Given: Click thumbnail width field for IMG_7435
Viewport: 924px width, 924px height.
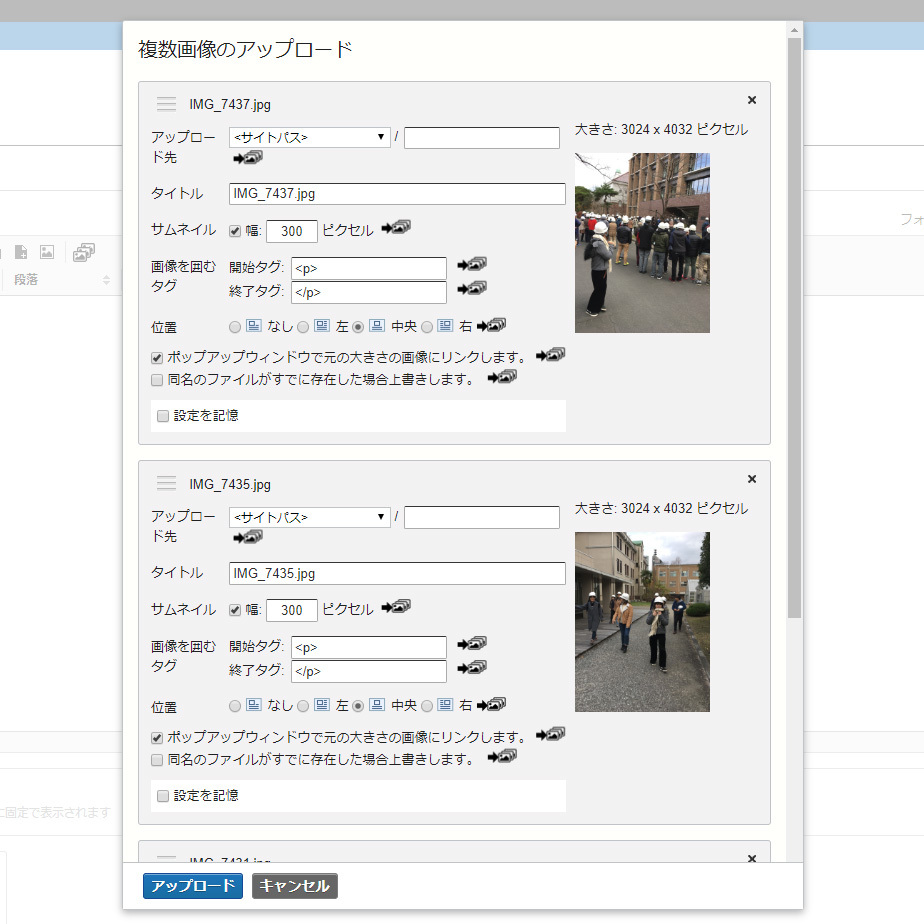Looking at the screenshot, I should (292, 610).
